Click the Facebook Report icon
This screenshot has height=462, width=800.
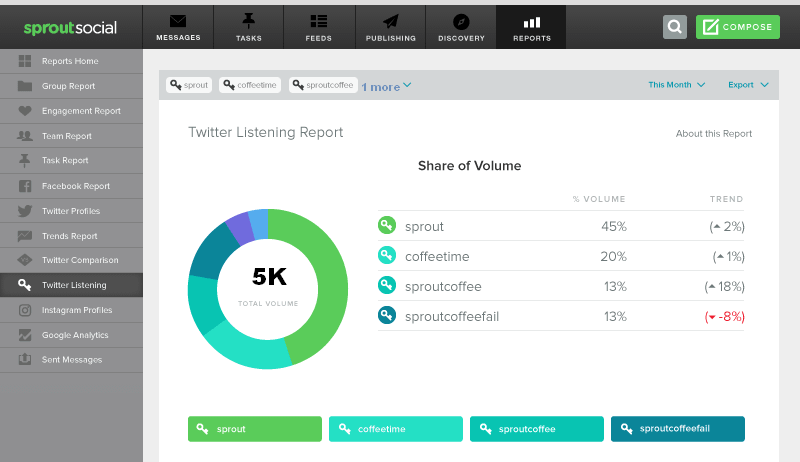(x=24, y=186)
